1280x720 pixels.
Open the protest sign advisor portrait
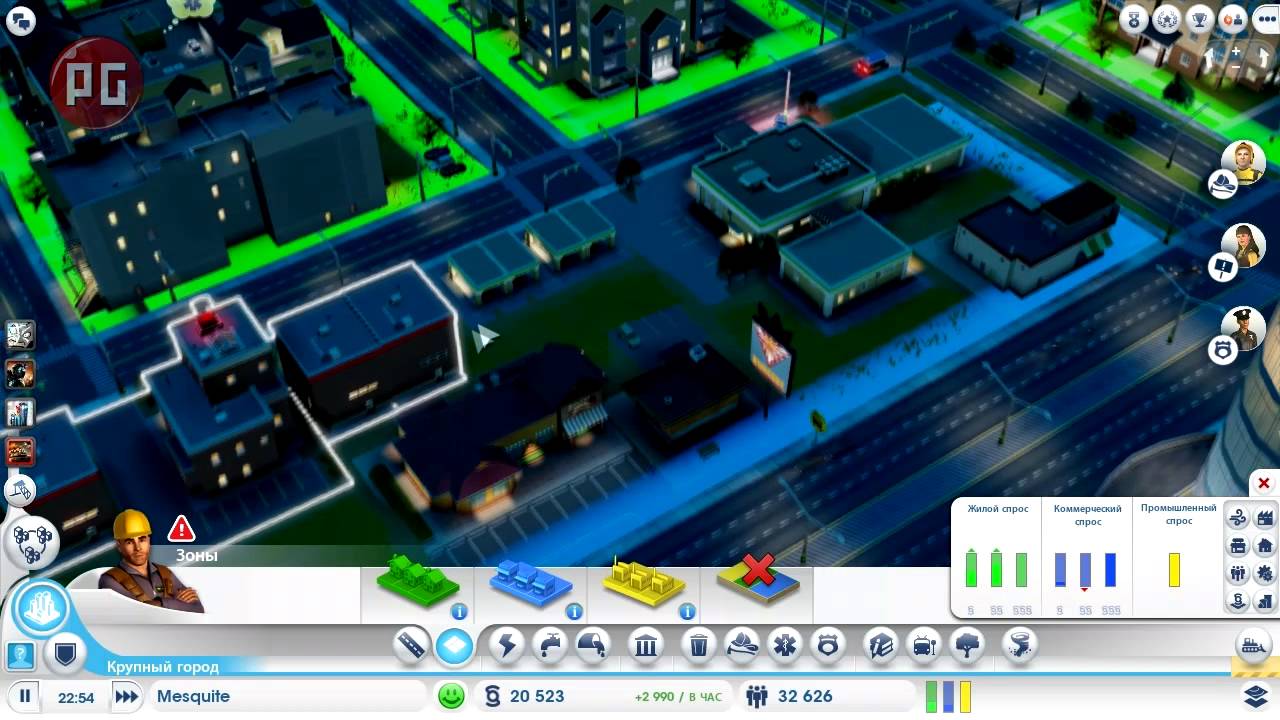(x=1244, y=246)
